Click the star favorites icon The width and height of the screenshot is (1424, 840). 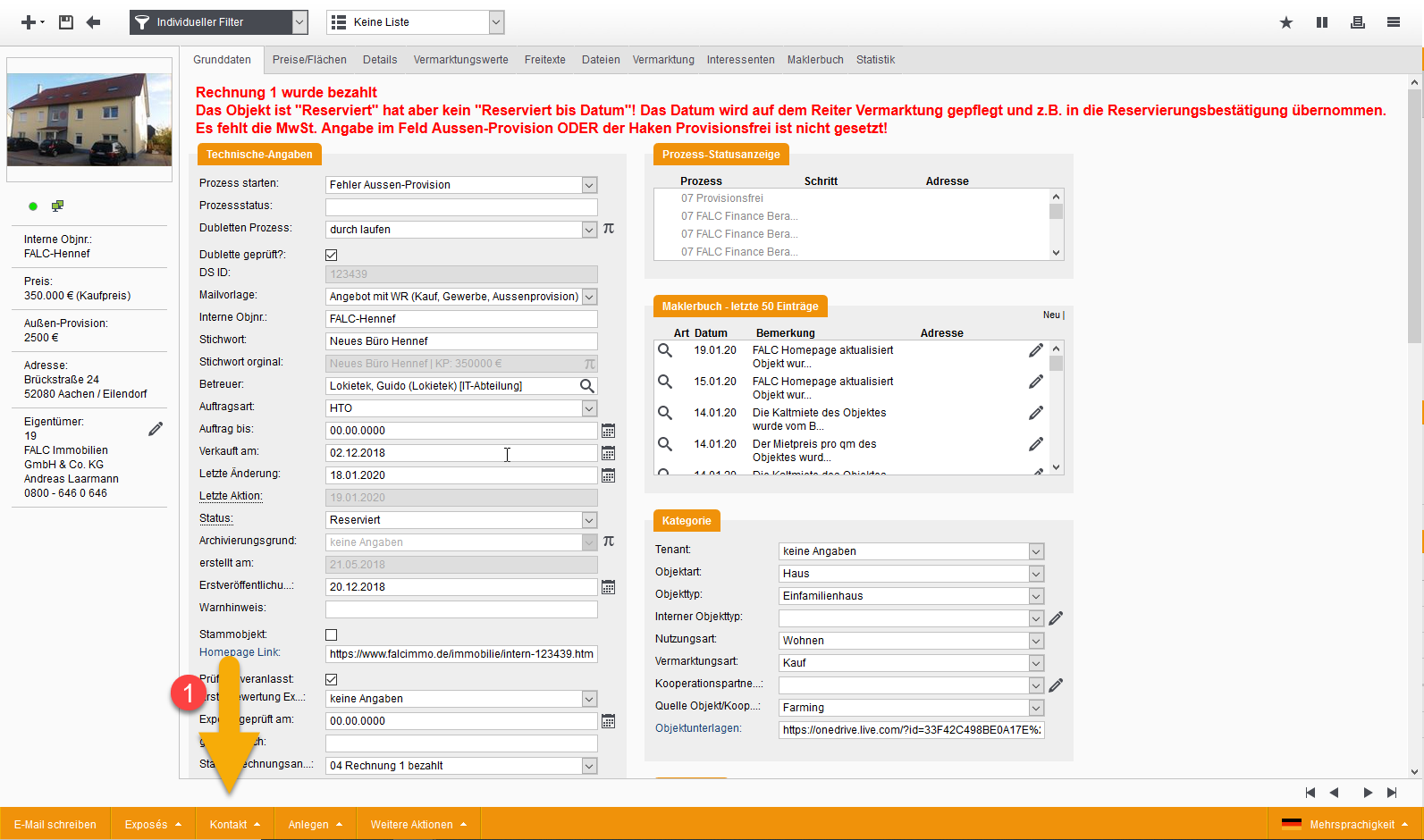1285,22
